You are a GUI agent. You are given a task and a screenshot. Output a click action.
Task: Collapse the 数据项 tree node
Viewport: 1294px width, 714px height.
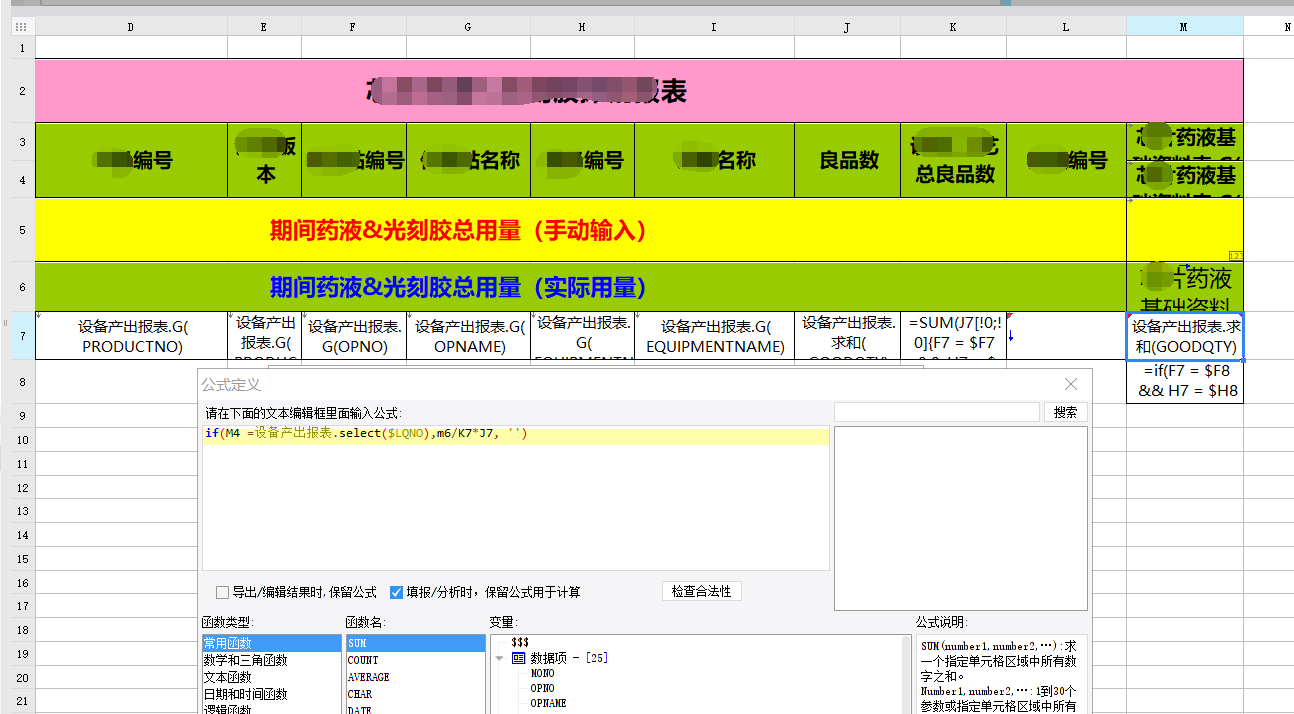coord(499,658)
